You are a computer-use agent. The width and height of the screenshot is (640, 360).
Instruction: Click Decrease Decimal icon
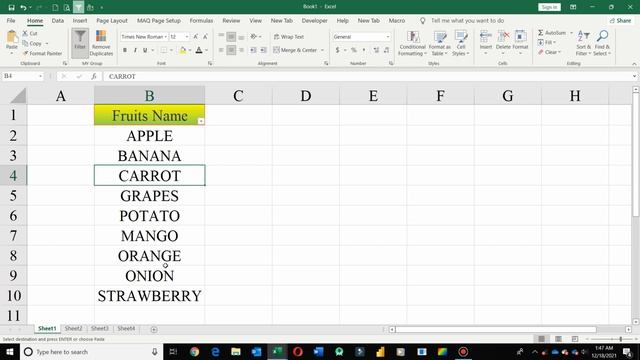point(386,50)
